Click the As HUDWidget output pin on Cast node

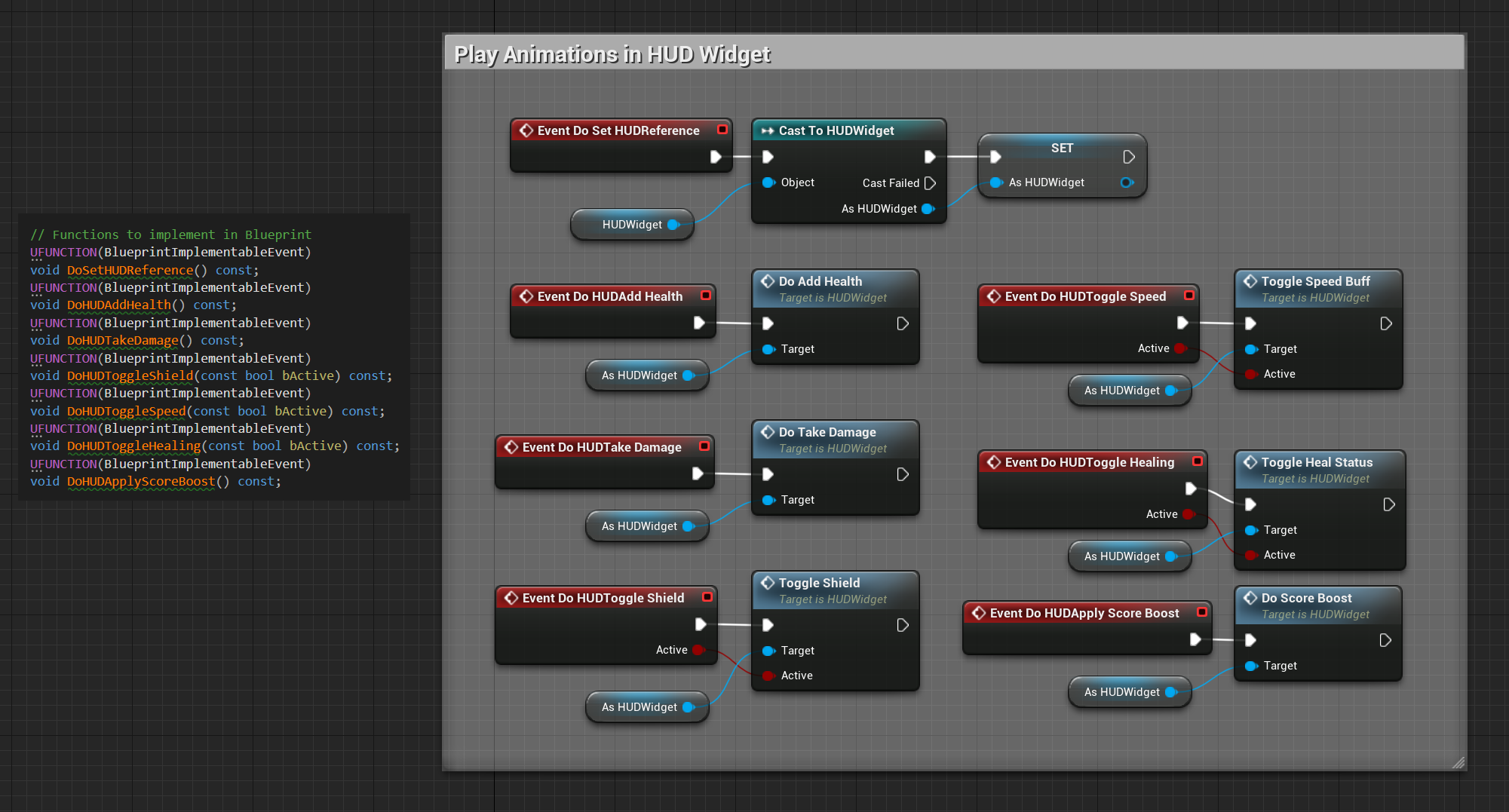928,209
